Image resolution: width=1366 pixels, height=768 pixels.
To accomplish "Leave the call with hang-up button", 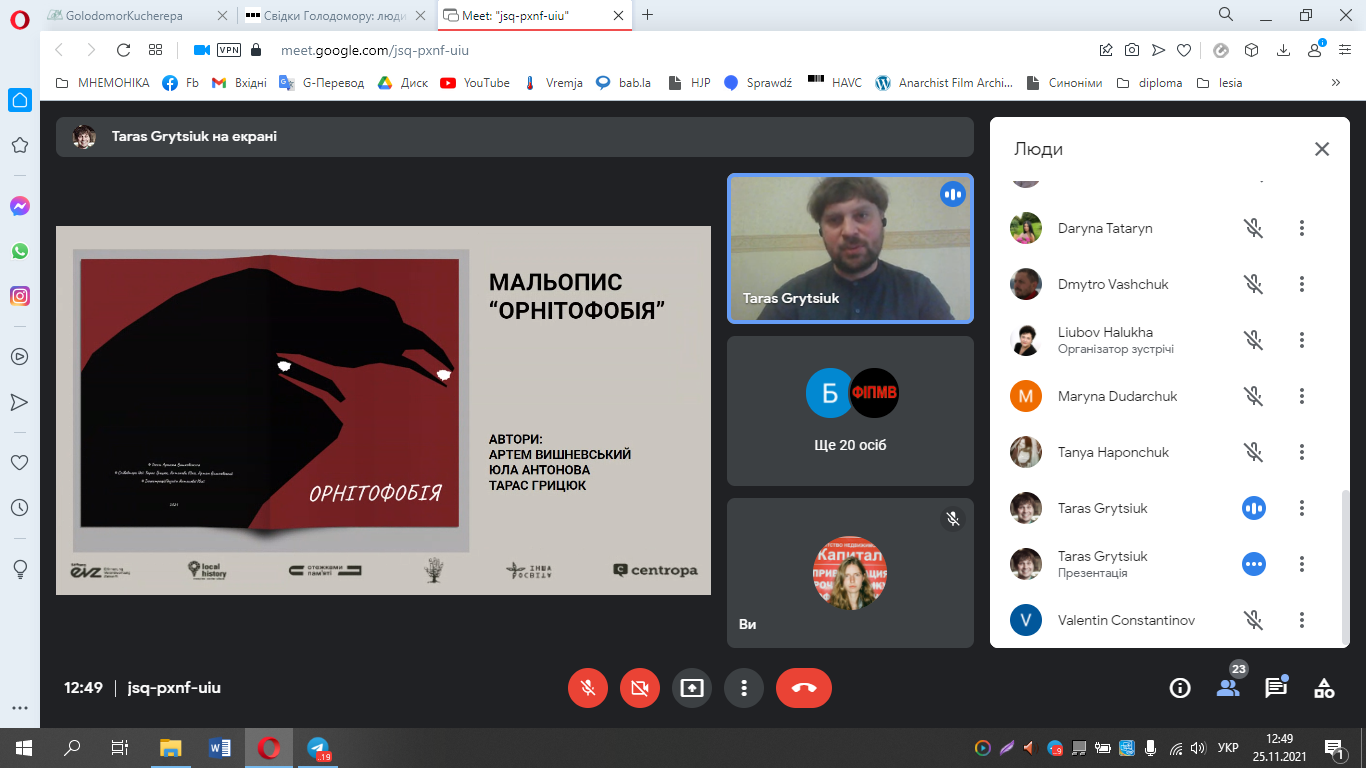I will click(804, 688).
